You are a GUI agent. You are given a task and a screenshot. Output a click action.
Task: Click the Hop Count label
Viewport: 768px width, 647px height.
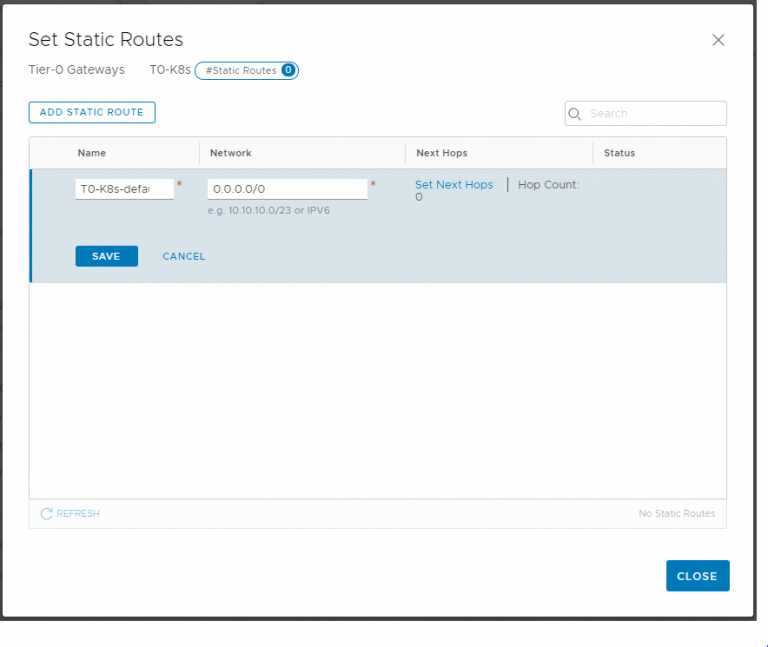coord(548,185)
